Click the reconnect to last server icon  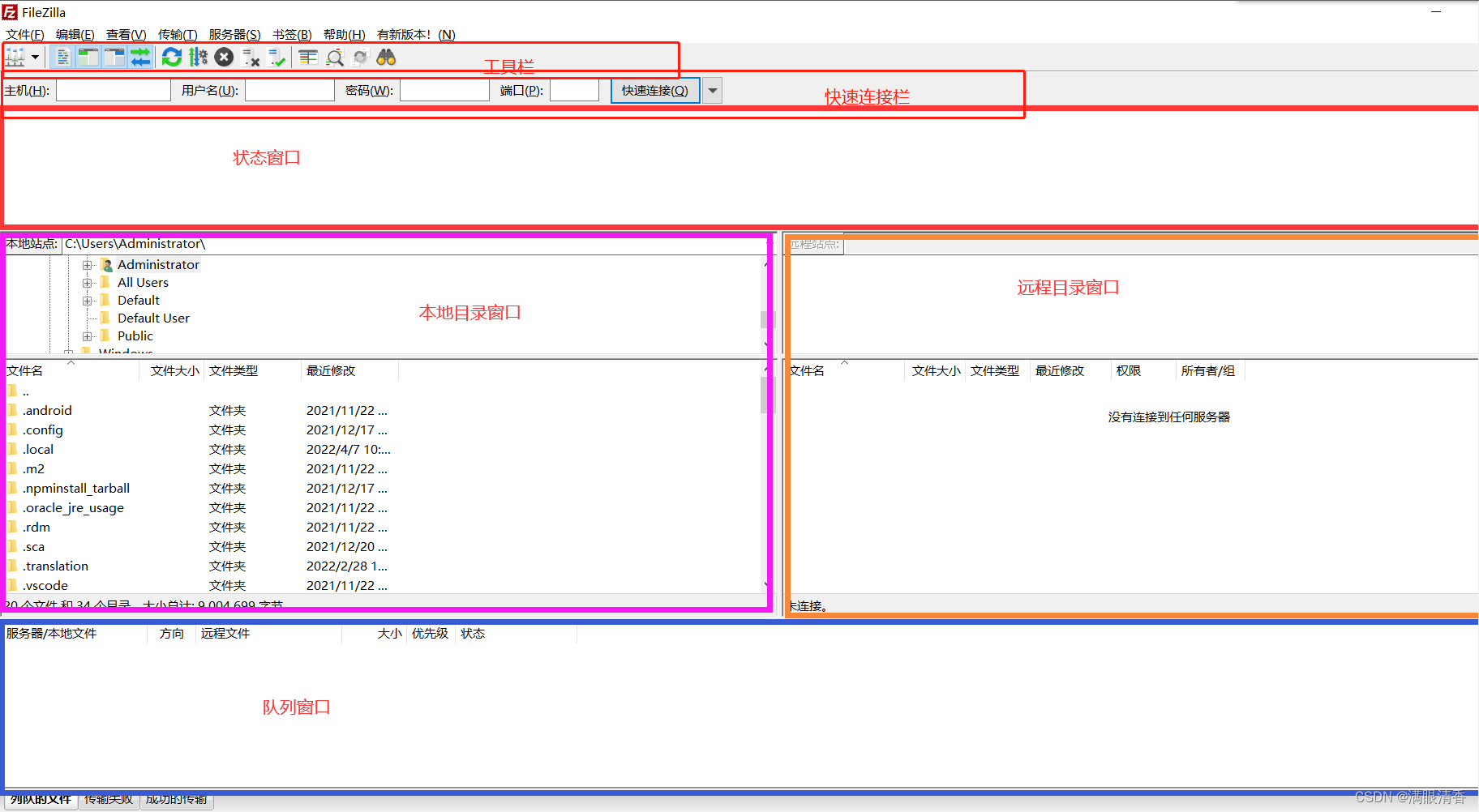click(277, 58)
